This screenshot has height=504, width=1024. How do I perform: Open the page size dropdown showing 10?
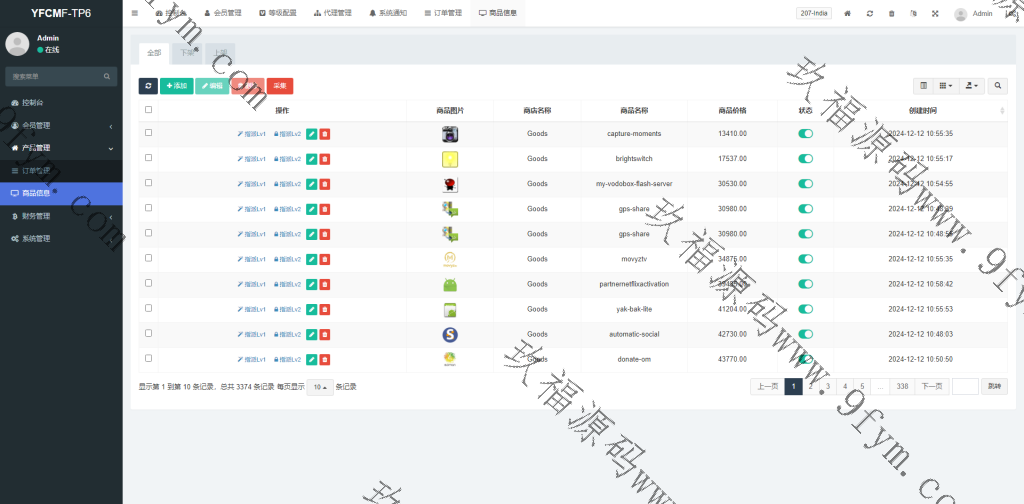pyautogui.click(x=319, y=387)
